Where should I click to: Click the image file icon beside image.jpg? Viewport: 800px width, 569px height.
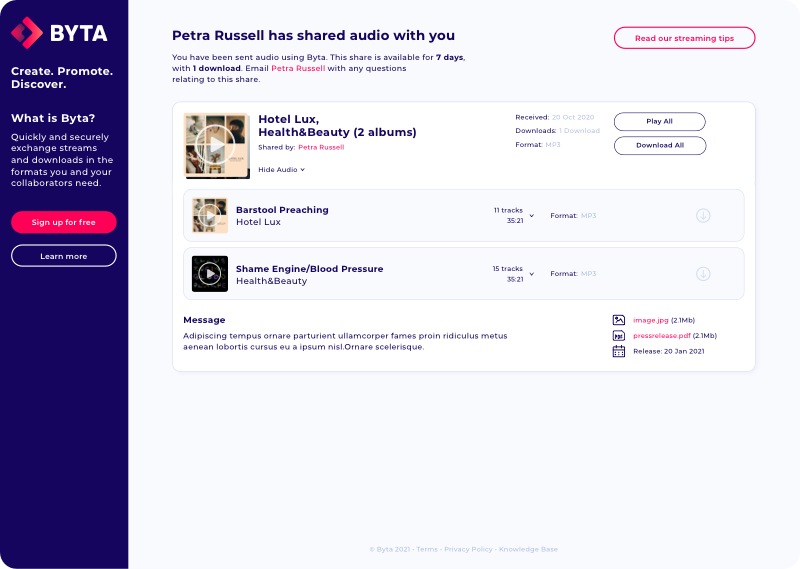pos(619,320)
